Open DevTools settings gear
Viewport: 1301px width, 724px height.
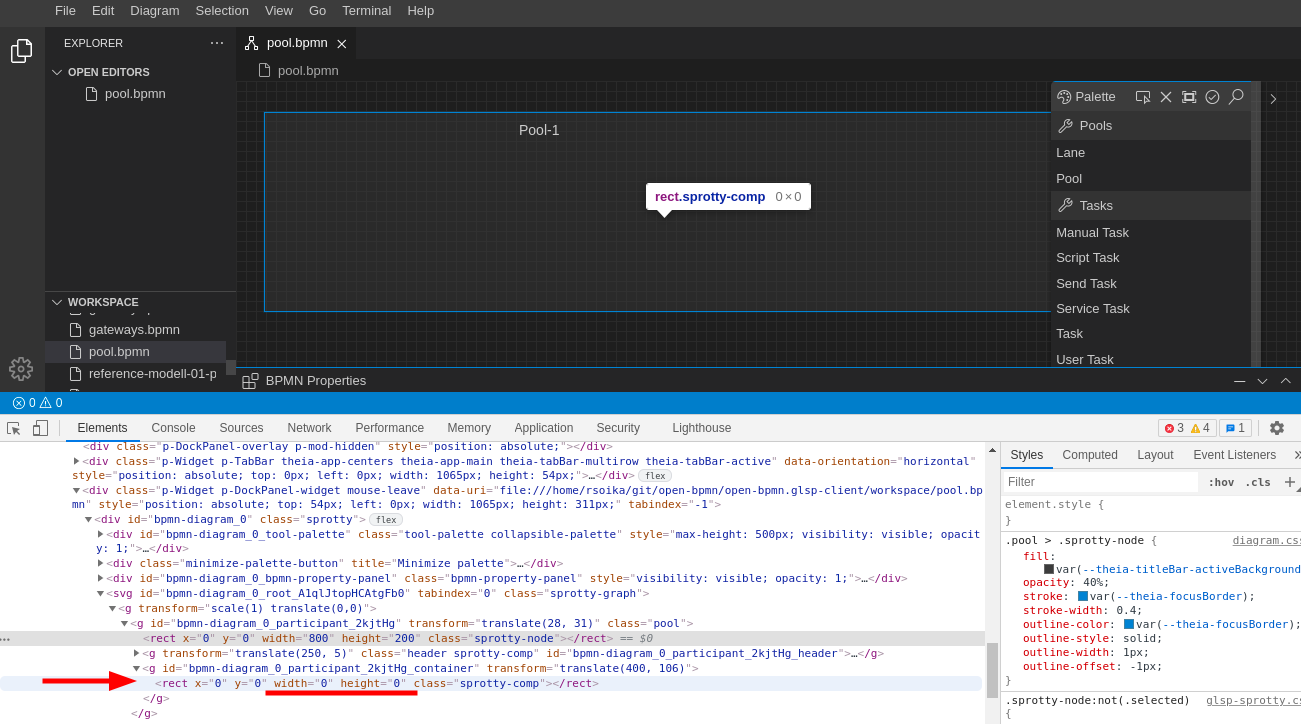tap(1277, 428)
